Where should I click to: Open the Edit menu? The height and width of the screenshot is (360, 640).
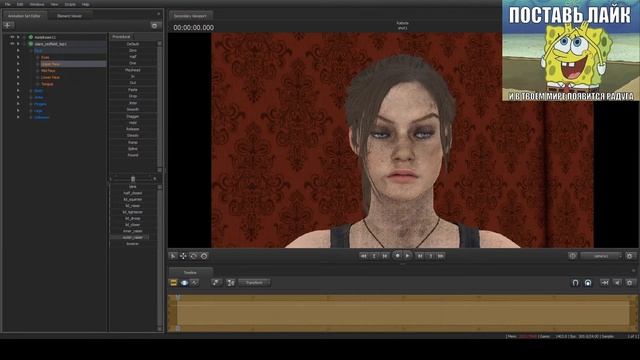click(x=20, y=4)
